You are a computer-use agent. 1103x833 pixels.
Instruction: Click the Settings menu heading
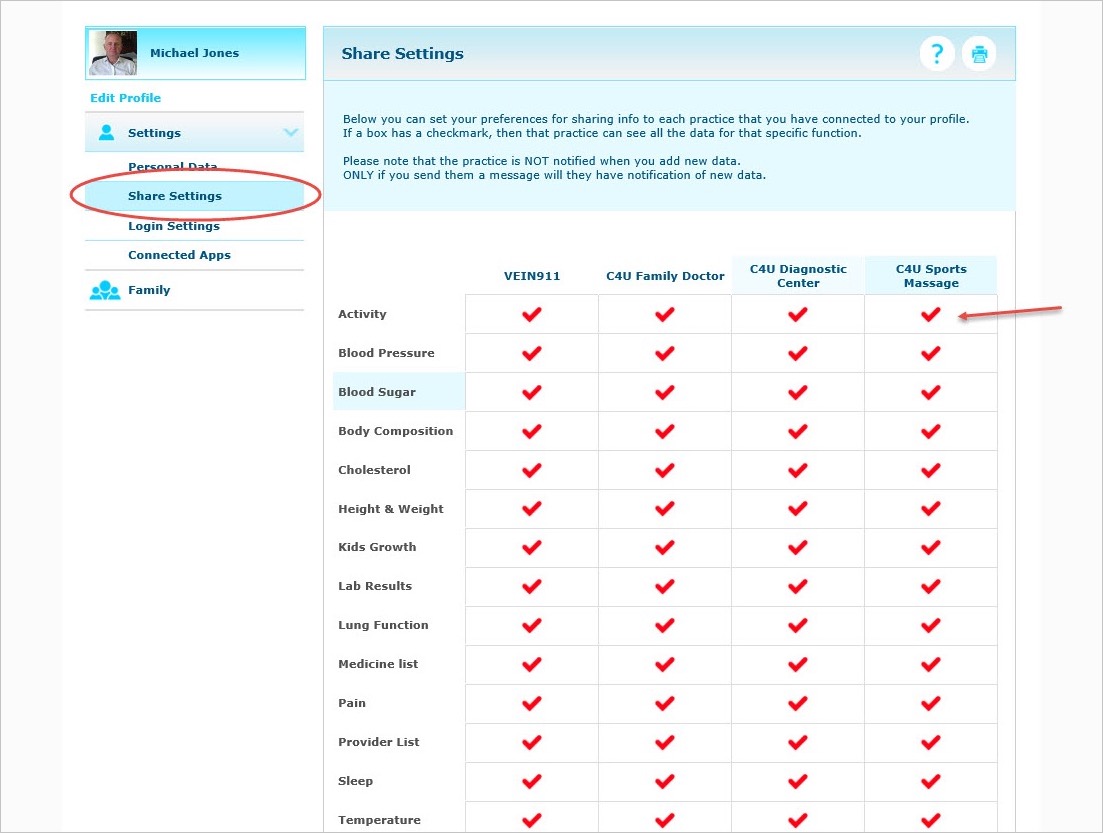click(154, 132)
